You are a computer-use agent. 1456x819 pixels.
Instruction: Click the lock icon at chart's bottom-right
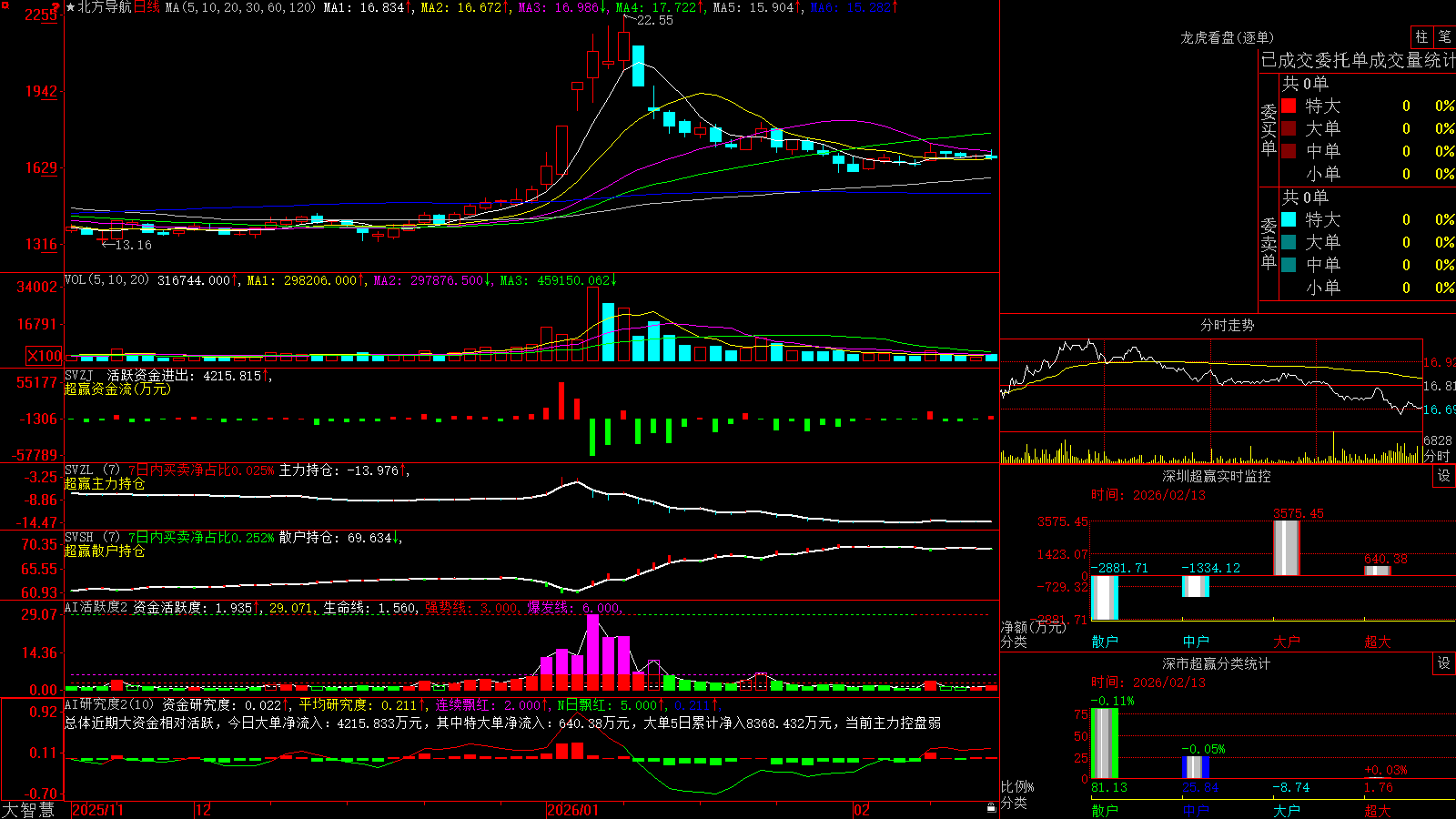(992, 808)
